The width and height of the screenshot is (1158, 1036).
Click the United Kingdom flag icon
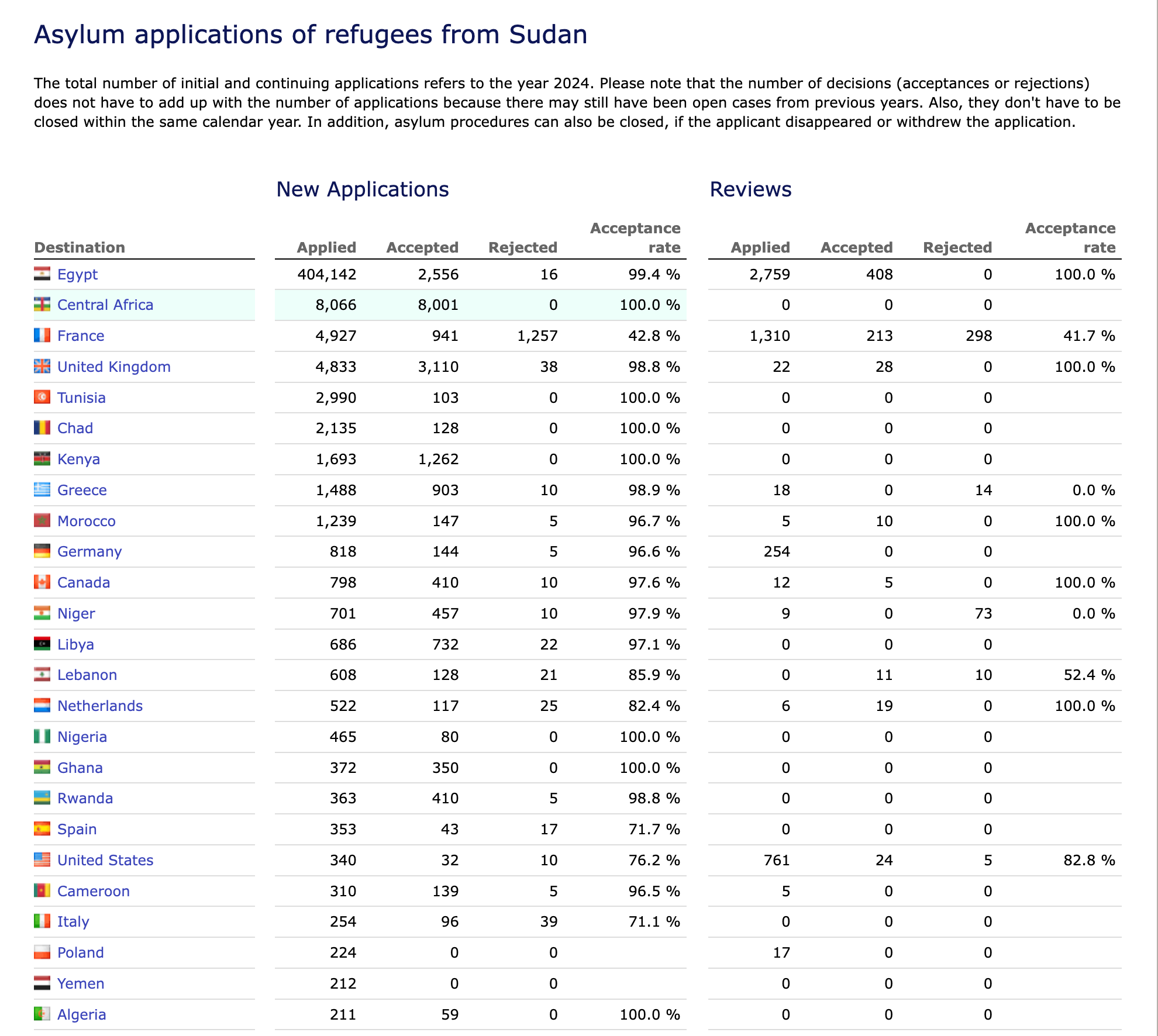click(x=42, y=367)
